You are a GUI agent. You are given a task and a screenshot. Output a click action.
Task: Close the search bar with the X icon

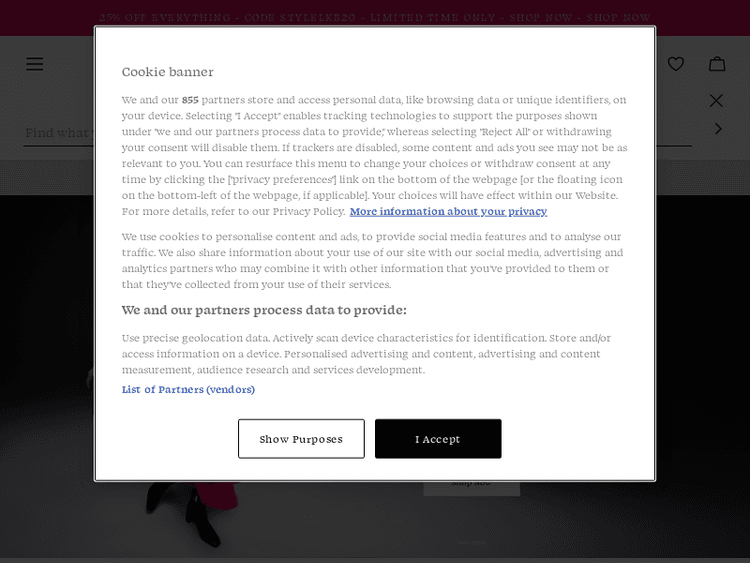(716, 100)
